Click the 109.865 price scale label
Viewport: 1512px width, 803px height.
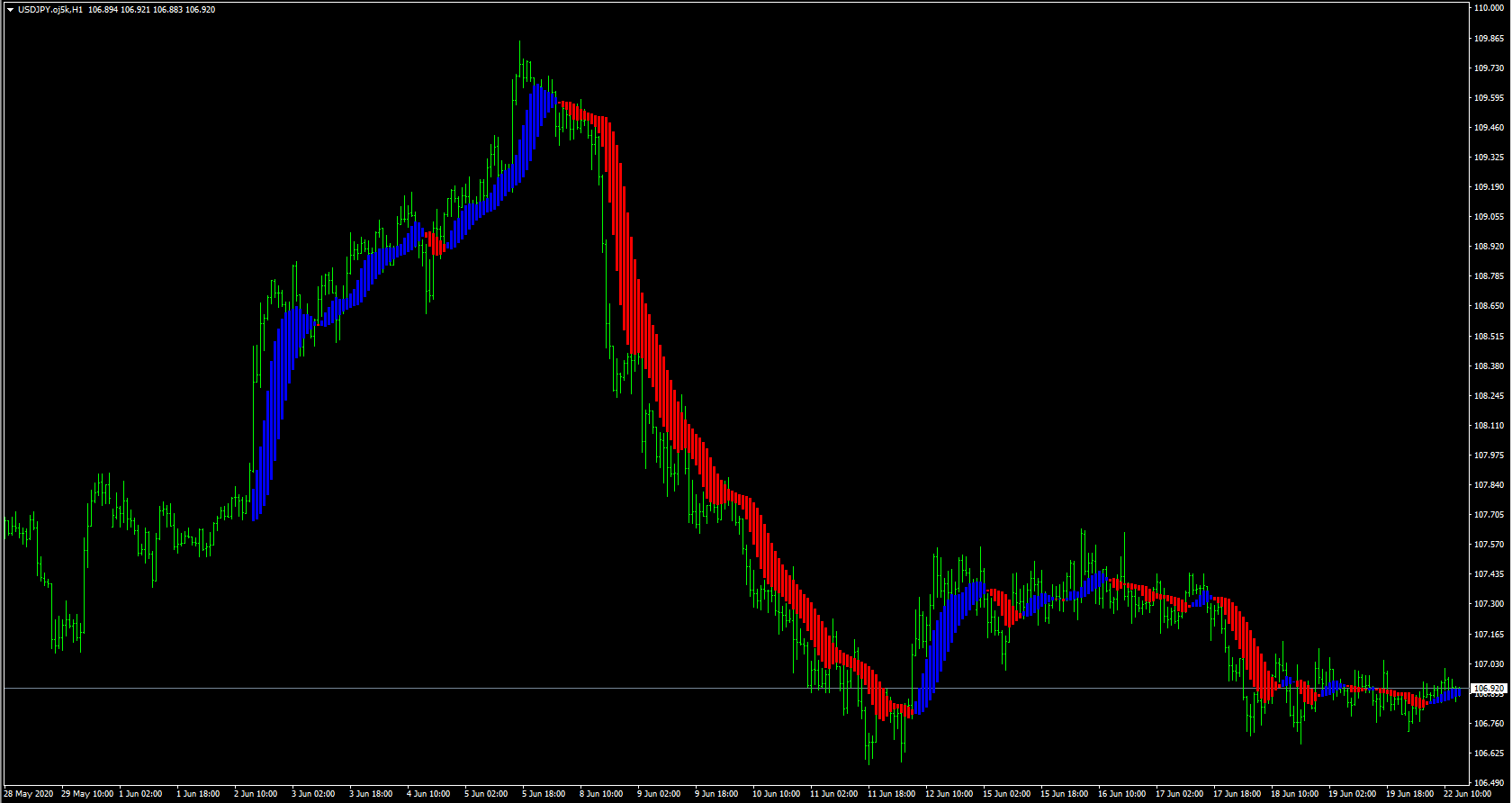pyautogui.click(x=1489, y=38)
